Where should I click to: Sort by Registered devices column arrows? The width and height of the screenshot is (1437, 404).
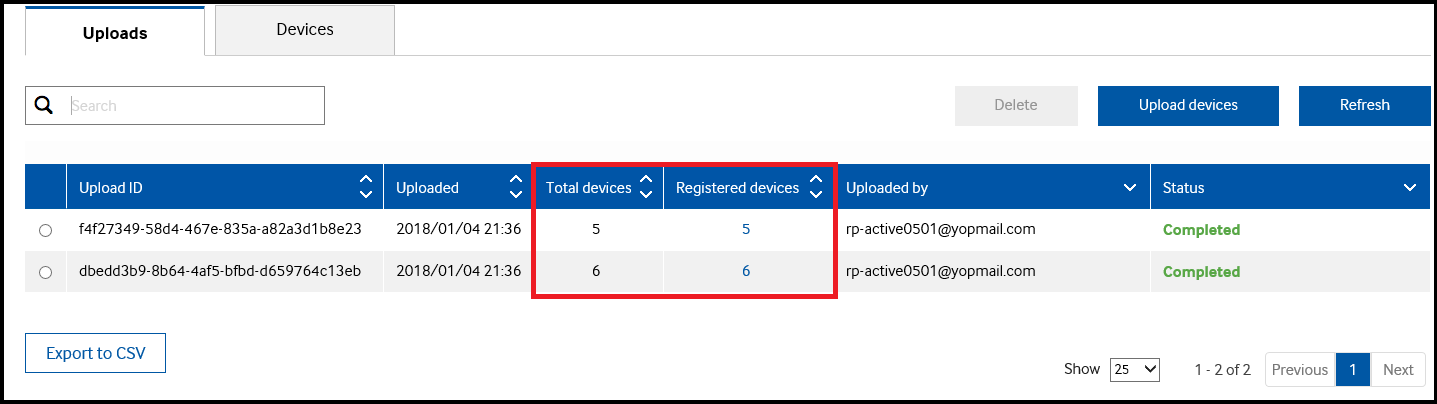click(x=816, y=187)
